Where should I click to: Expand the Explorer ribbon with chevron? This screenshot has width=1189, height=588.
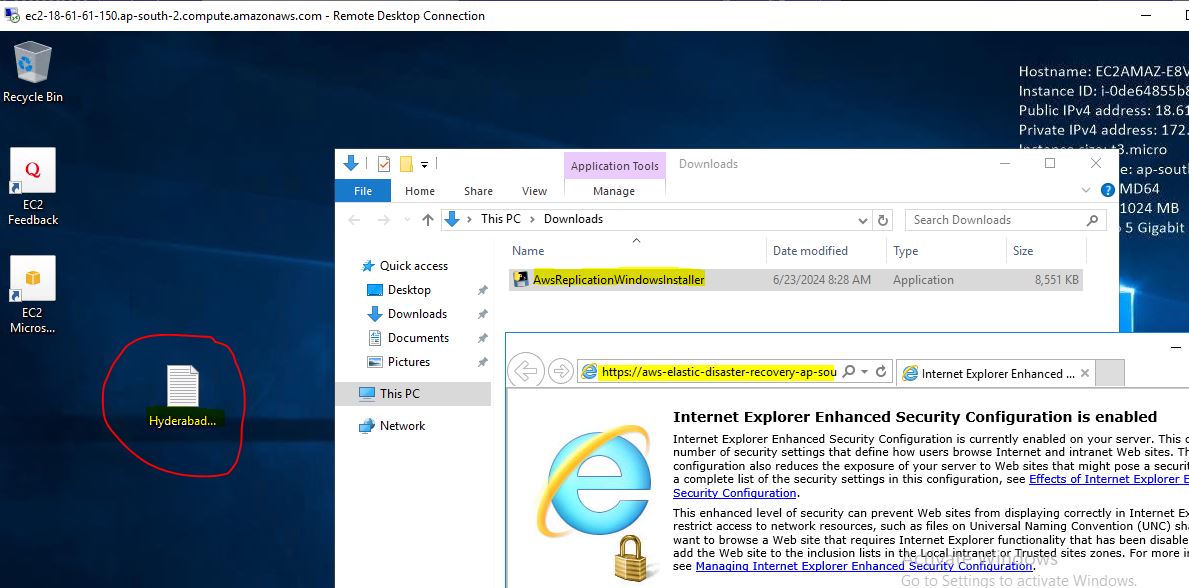tap(1087, 190)
